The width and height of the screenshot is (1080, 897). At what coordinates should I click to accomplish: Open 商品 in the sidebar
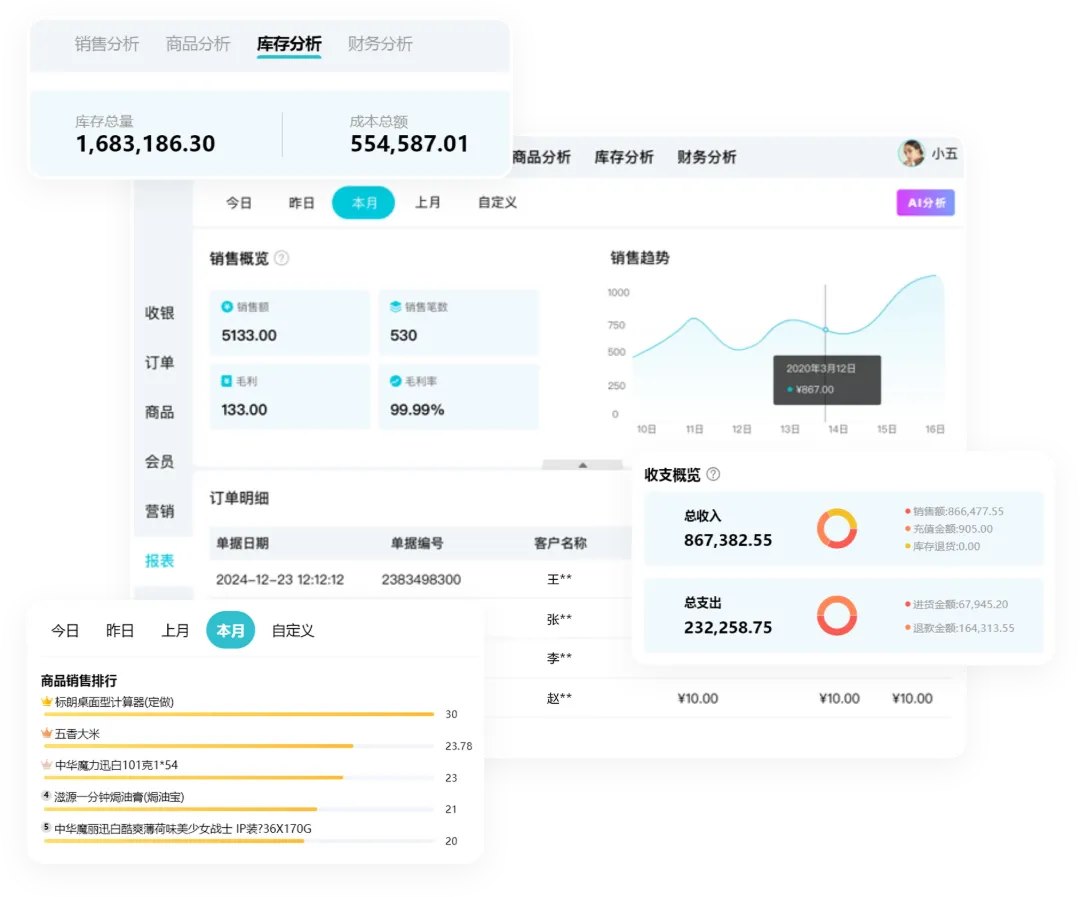159,412
